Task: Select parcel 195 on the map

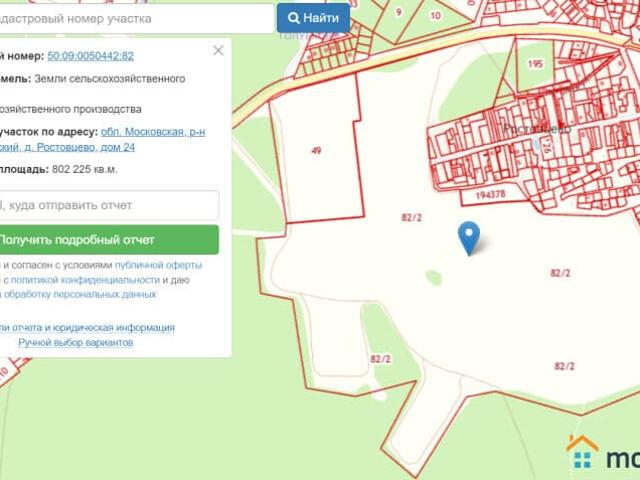Action: point(534,63)
